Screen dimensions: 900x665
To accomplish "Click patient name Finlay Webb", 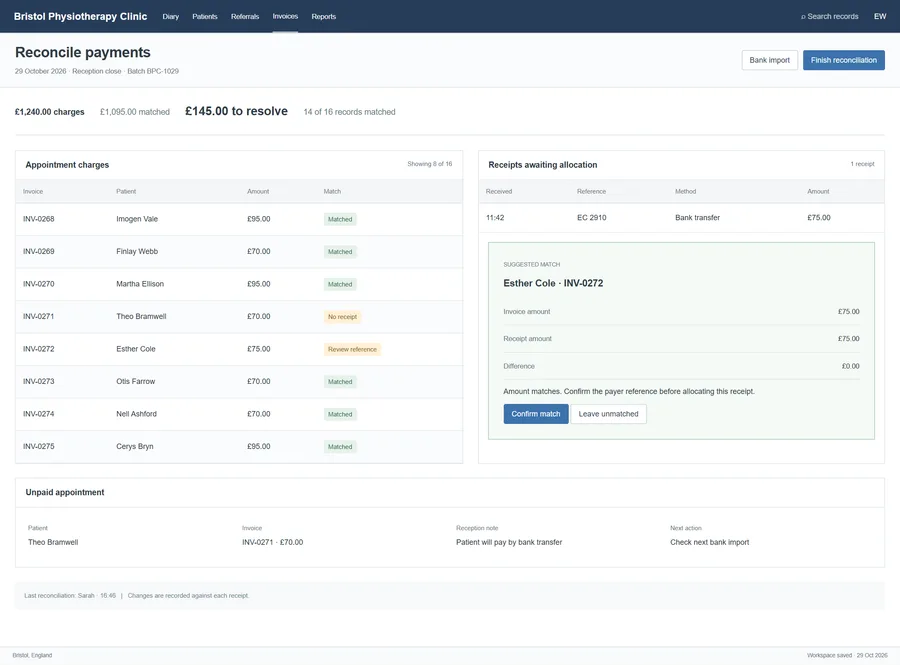I will pyautogui.click(x=137, y=251).
